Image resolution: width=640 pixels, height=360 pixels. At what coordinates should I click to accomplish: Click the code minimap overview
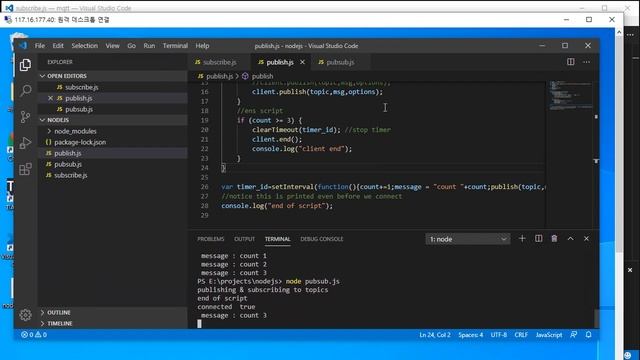(571, 96)
